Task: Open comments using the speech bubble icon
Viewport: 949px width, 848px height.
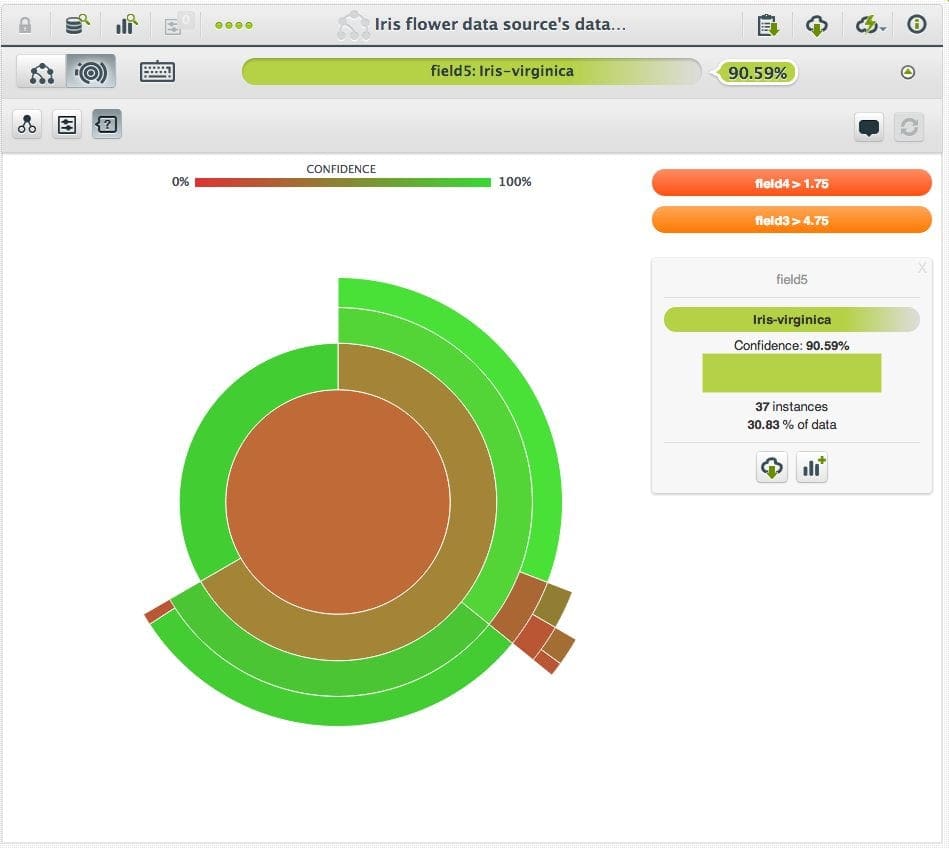Action: click(869, 127)
